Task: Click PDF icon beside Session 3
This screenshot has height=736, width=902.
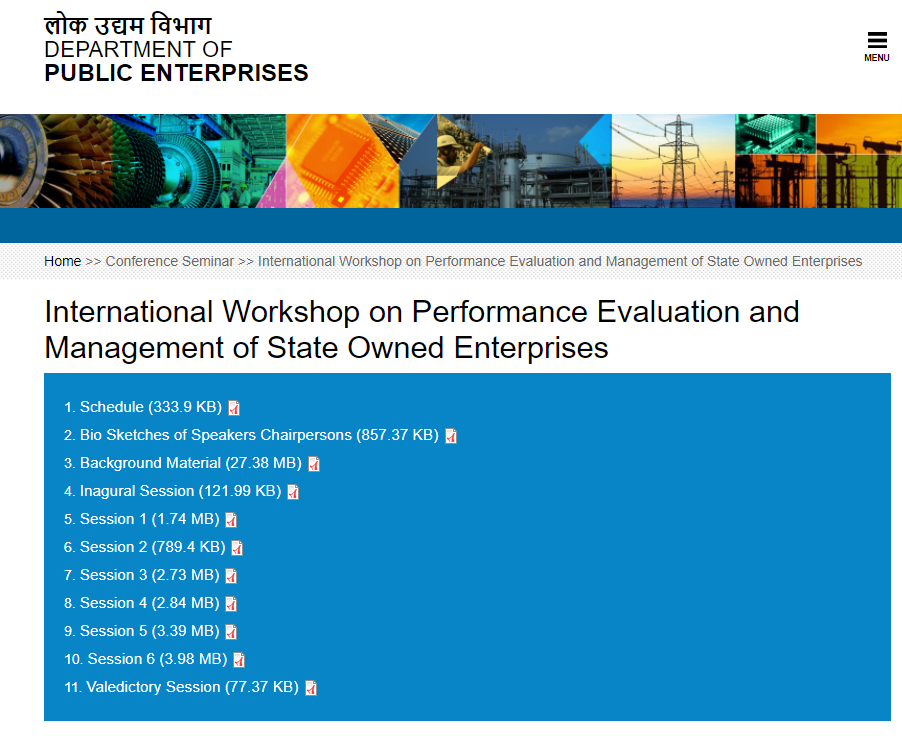Action: click(x=231, y=576)
